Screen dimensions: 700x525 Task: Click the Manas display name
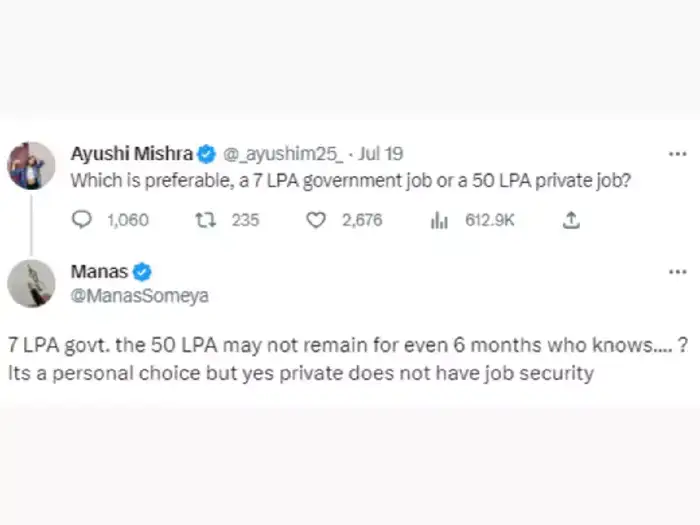coord(99,272)
